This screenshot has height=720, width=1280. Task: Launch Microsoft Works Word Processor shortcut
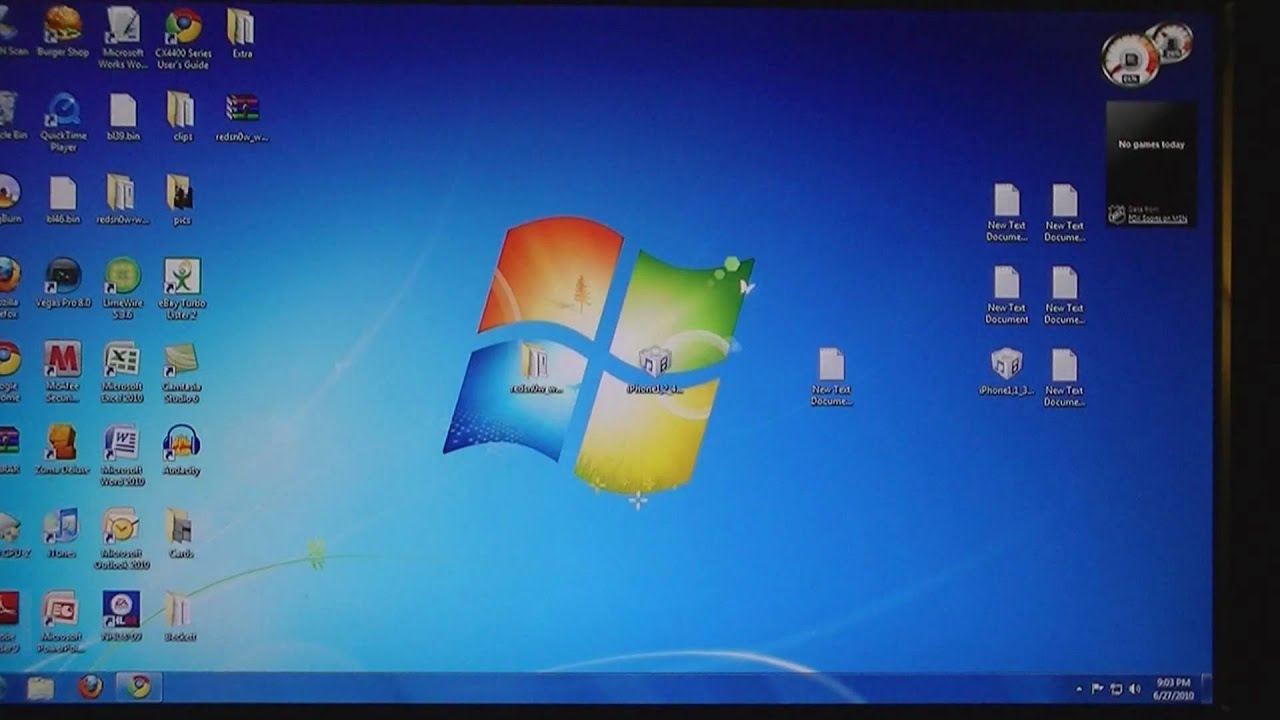pos(123,38)
